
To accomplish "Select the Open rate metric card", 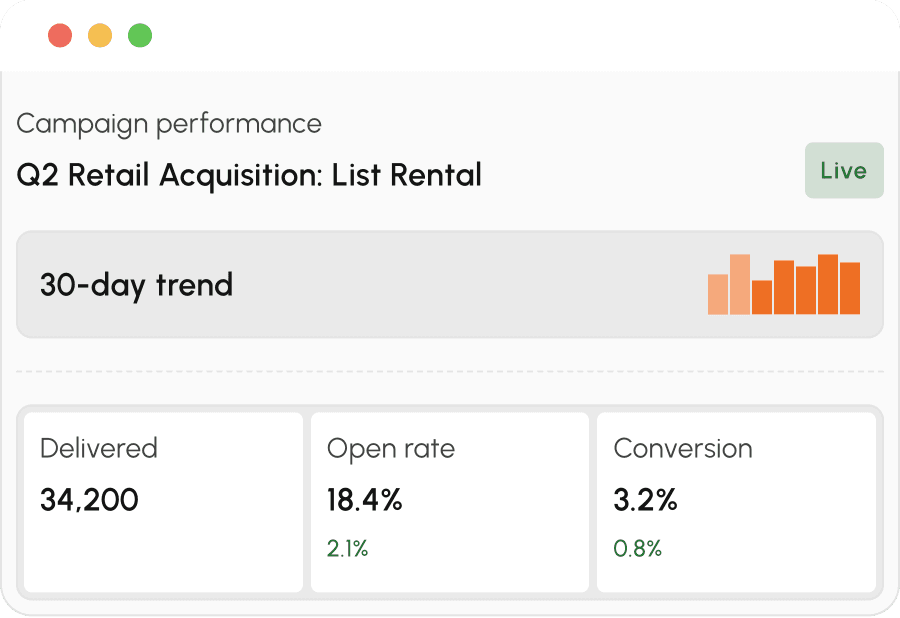I will point(449,502).
